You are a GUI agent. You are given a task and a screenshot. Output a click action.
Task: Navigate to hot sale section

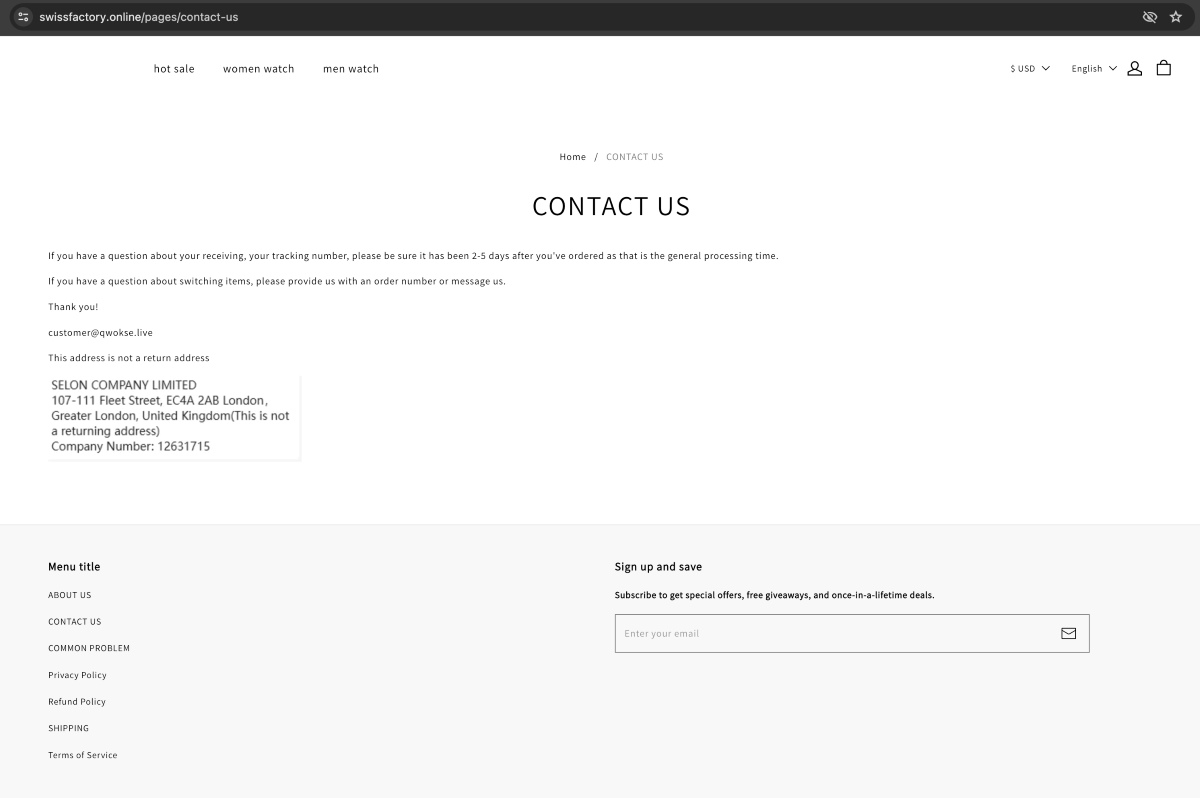point(173,68)
